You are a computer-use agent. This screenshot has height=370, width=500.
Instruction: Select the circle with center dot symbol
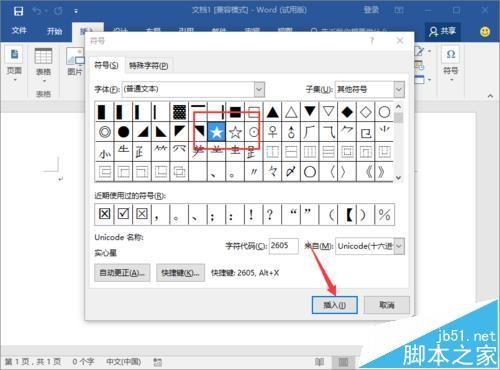[x=254, y=132]
